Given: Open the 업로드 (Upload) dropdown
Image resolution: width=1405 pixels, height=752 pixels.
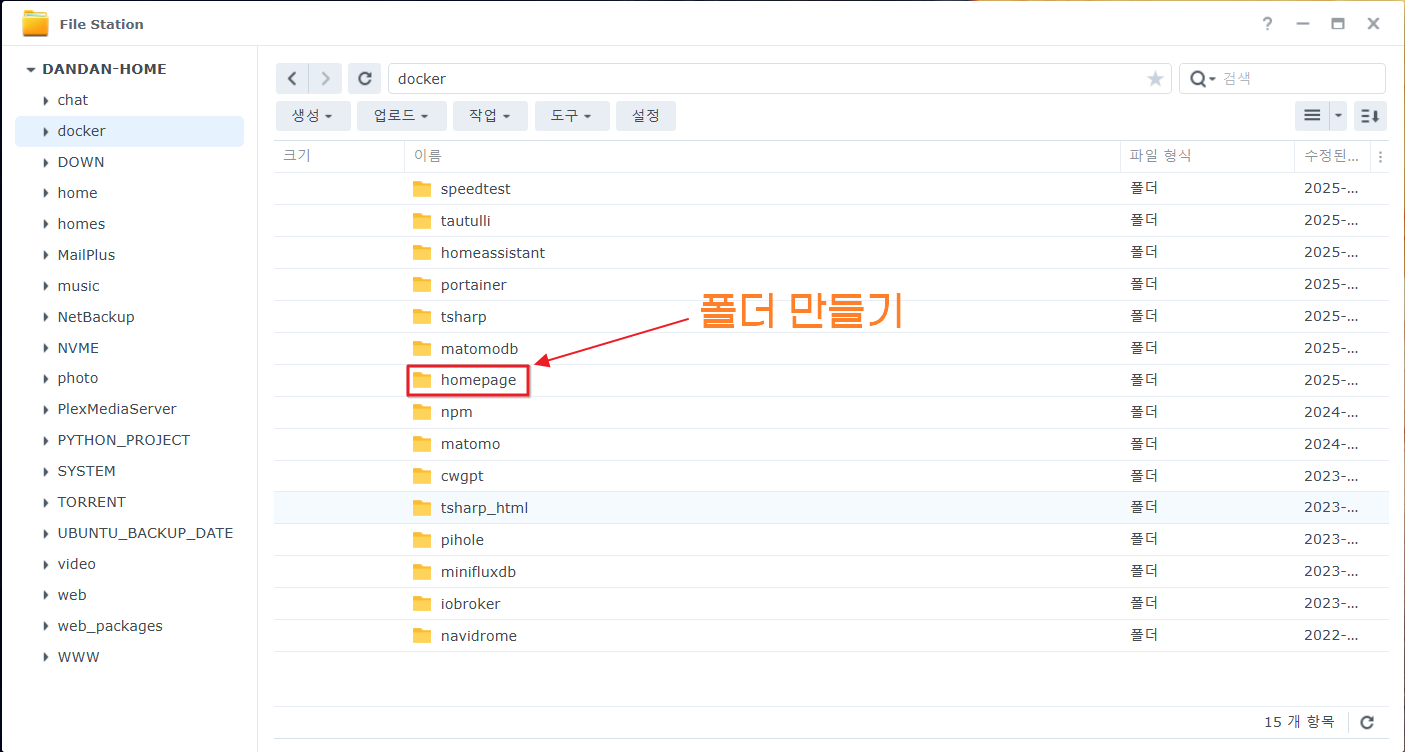Looking at the screenshot, I should point(402,116).
